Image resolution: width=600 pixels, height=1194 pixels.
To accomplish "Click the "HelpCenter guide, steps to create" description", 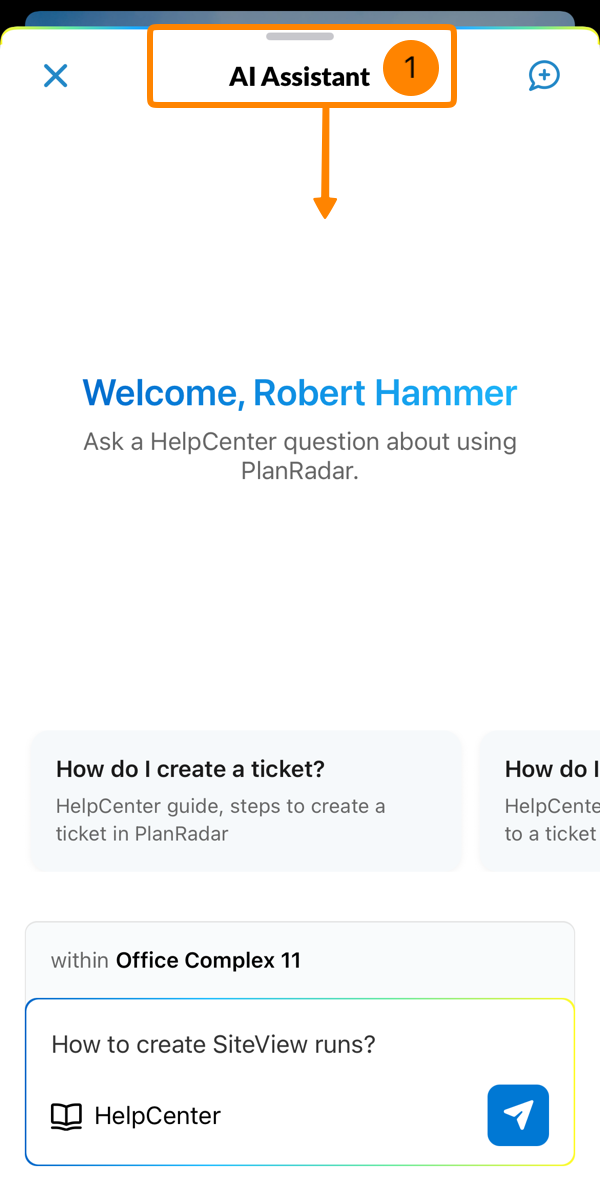I will (x=220, y=806).
